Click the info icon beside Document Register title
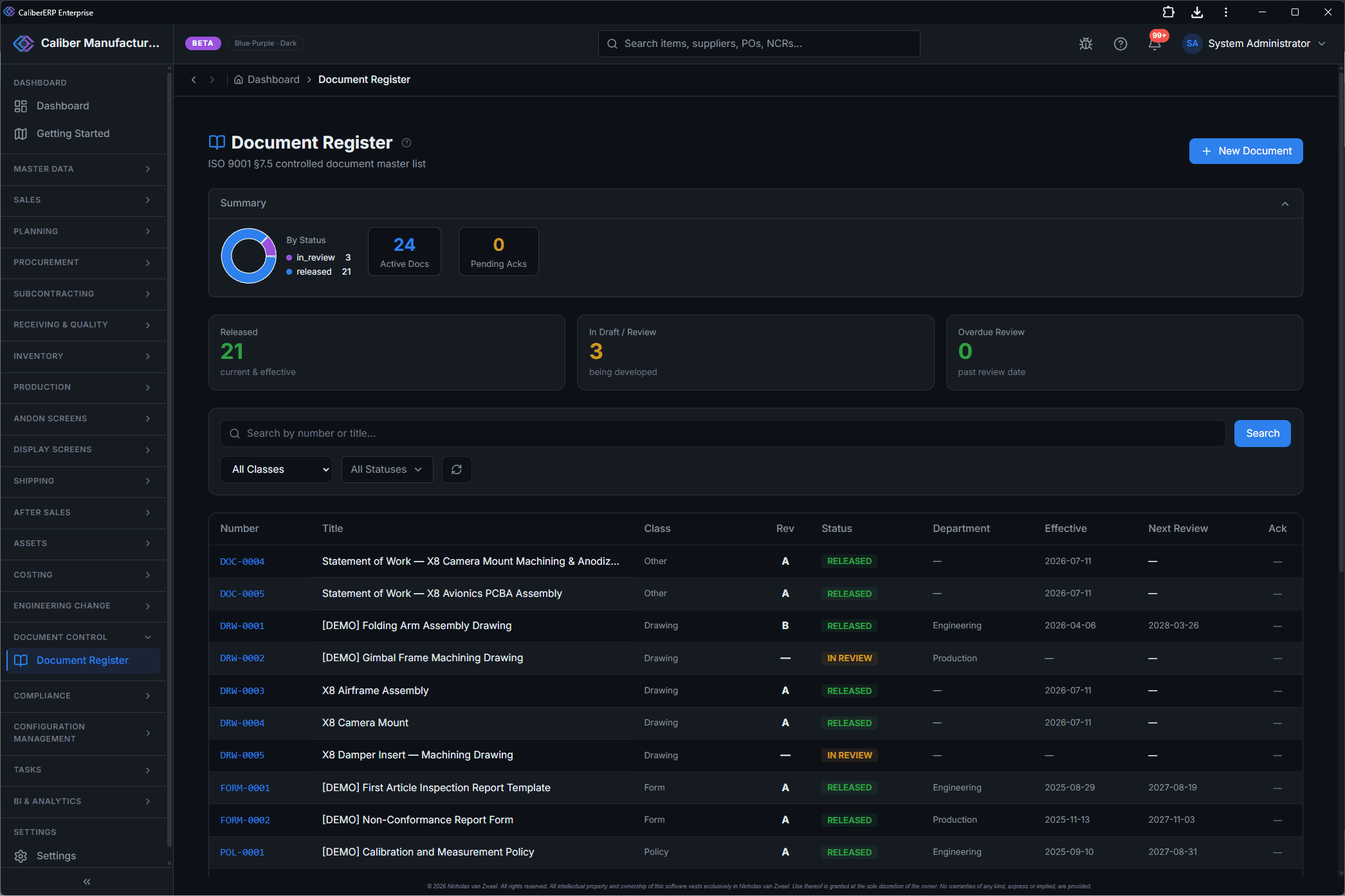The height and width of the screenshot is (896, 1345). (x=407, y=143)
